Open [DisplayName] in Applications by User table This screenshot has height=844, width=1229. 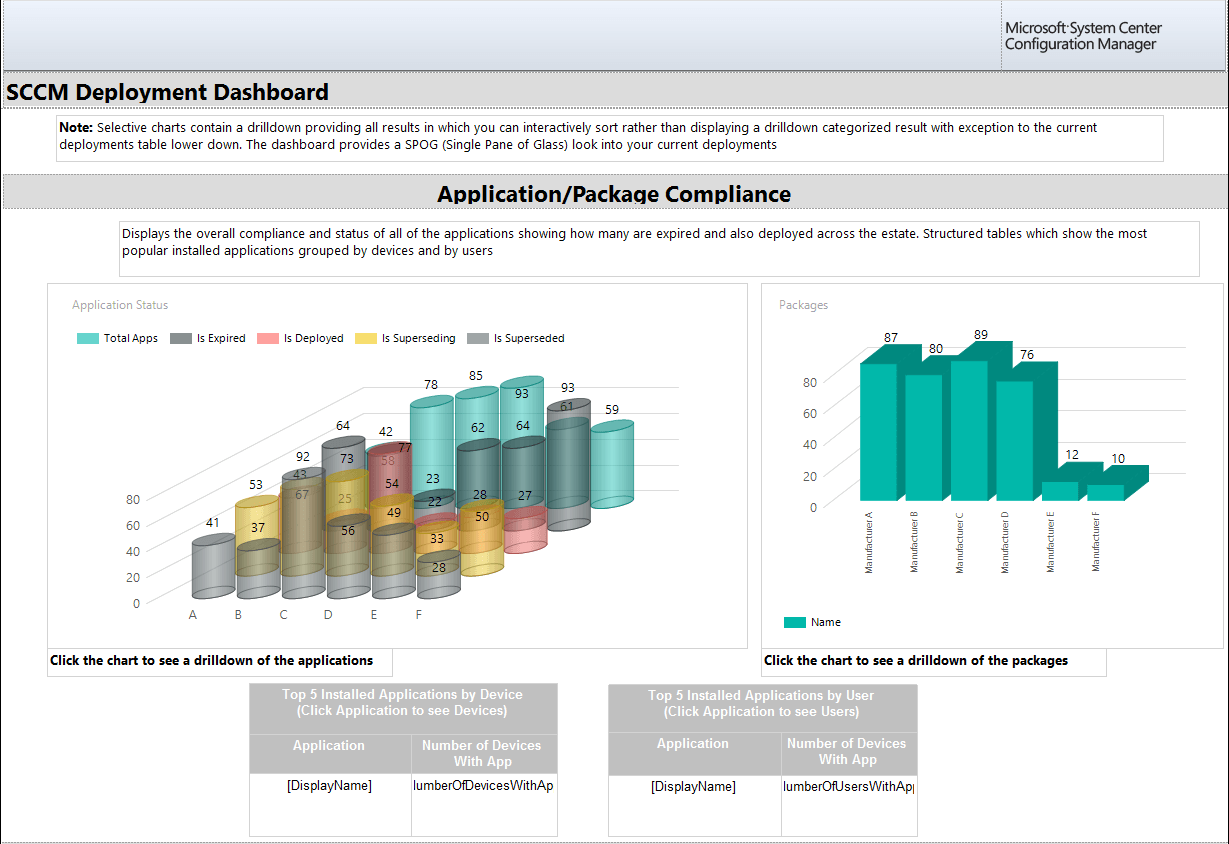[693, 787]
